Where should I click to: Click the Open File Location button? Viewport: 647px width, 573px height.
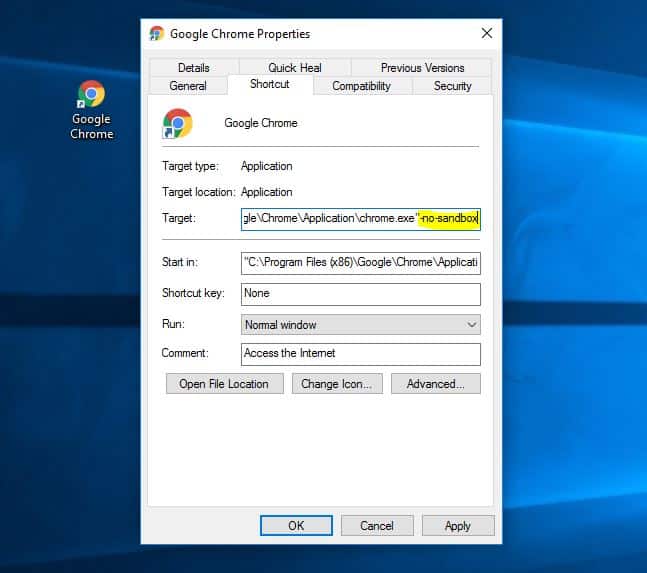[x=224, y=384]
